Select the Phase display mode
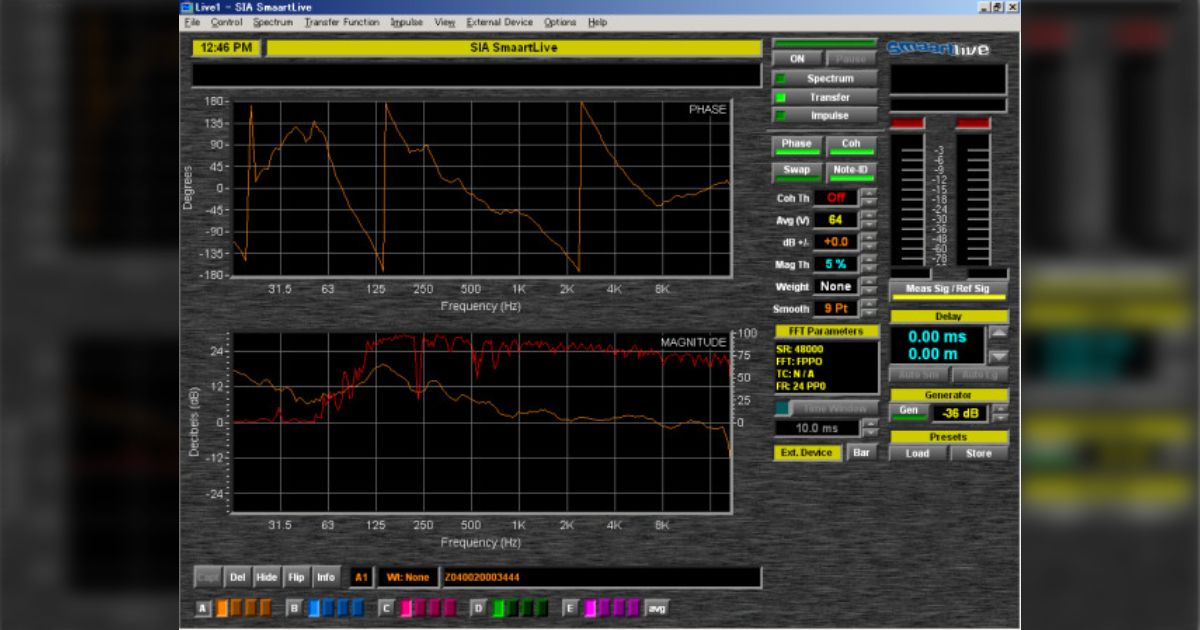Screen dimensions: 1200x630 pyautogui.click(x=797, y=142)
